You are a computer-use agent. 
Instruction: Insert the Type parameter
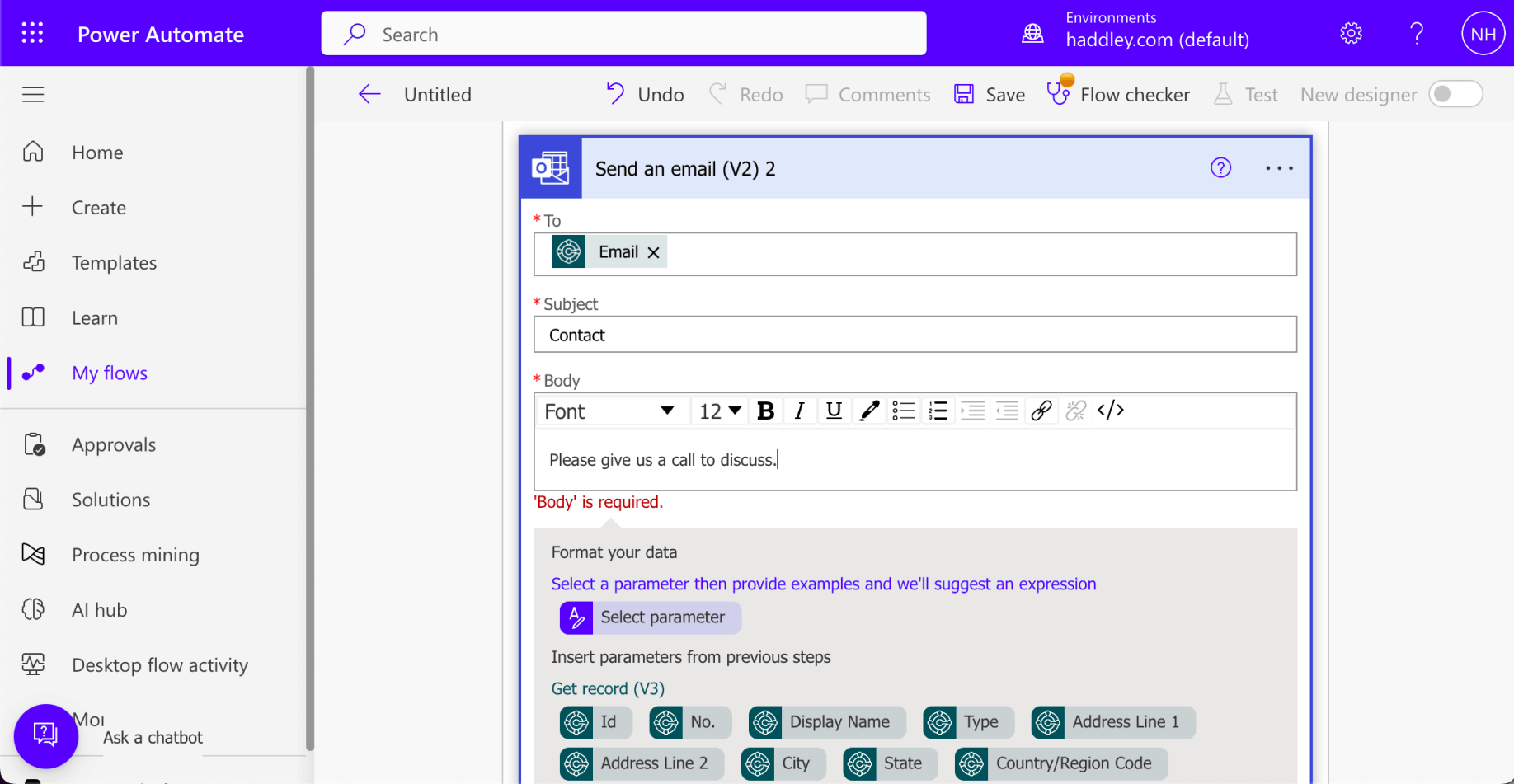968,722
